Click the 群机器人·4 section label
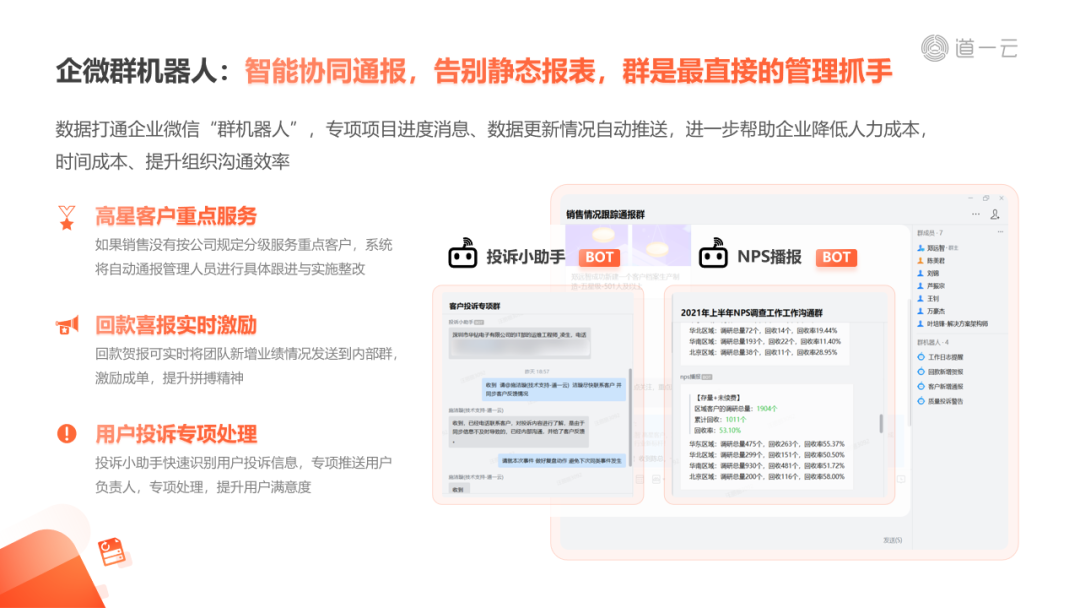The height and width of the screenshot is (608, 1080). tap(933, 342)
